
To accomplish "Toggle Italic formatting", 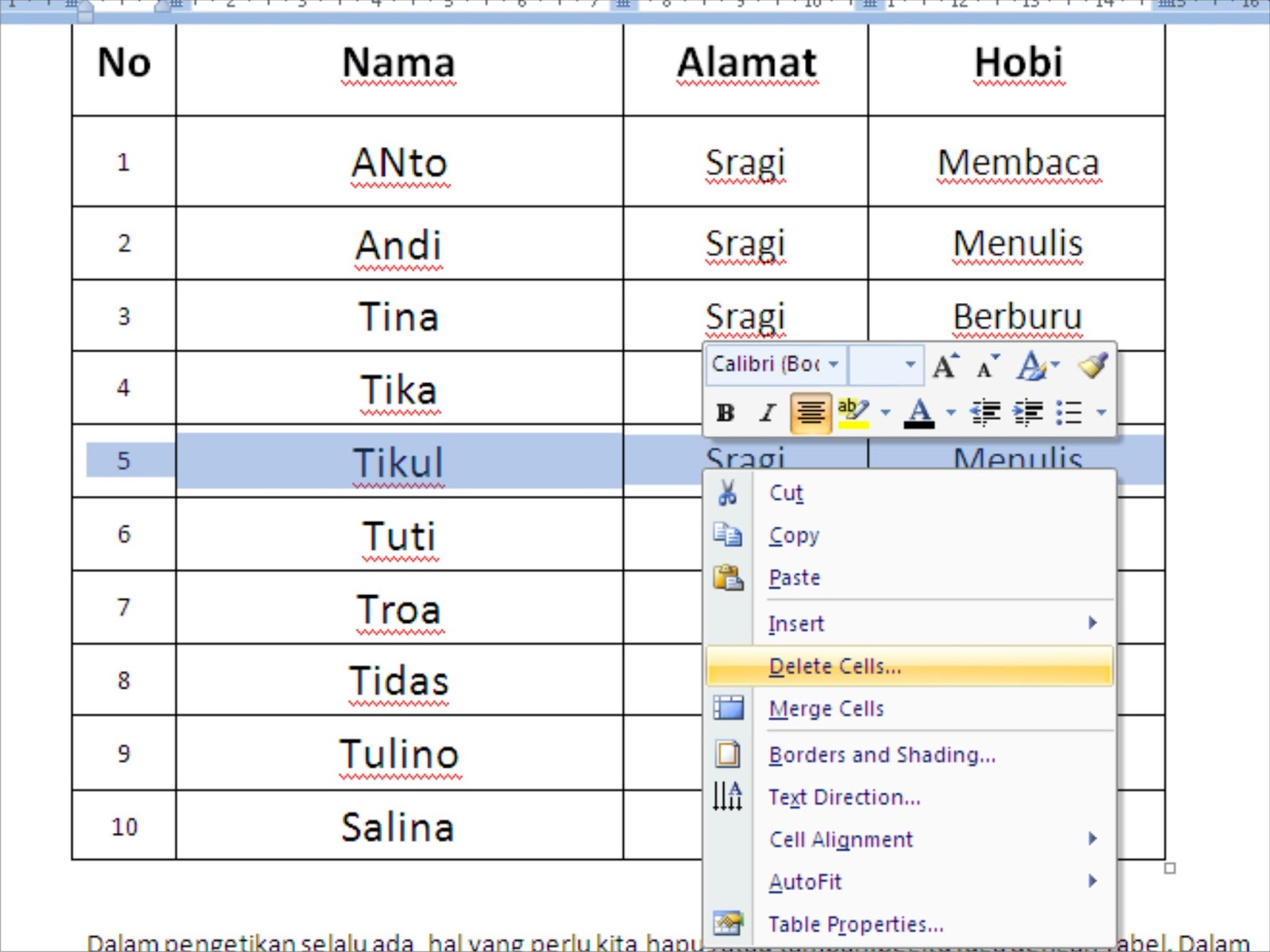I will [x=767, y=413].
